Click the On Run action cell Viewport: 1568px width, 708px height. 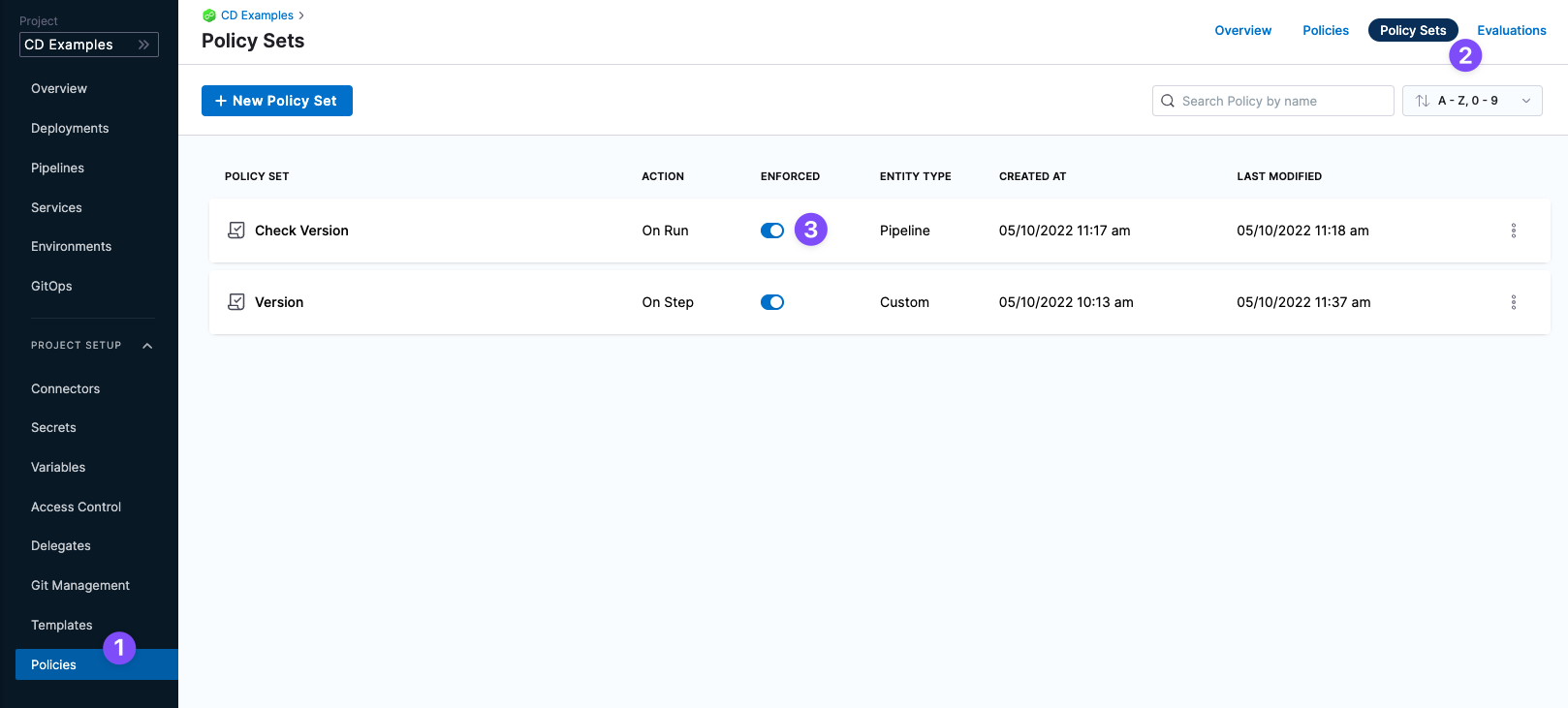coord(665,231)
